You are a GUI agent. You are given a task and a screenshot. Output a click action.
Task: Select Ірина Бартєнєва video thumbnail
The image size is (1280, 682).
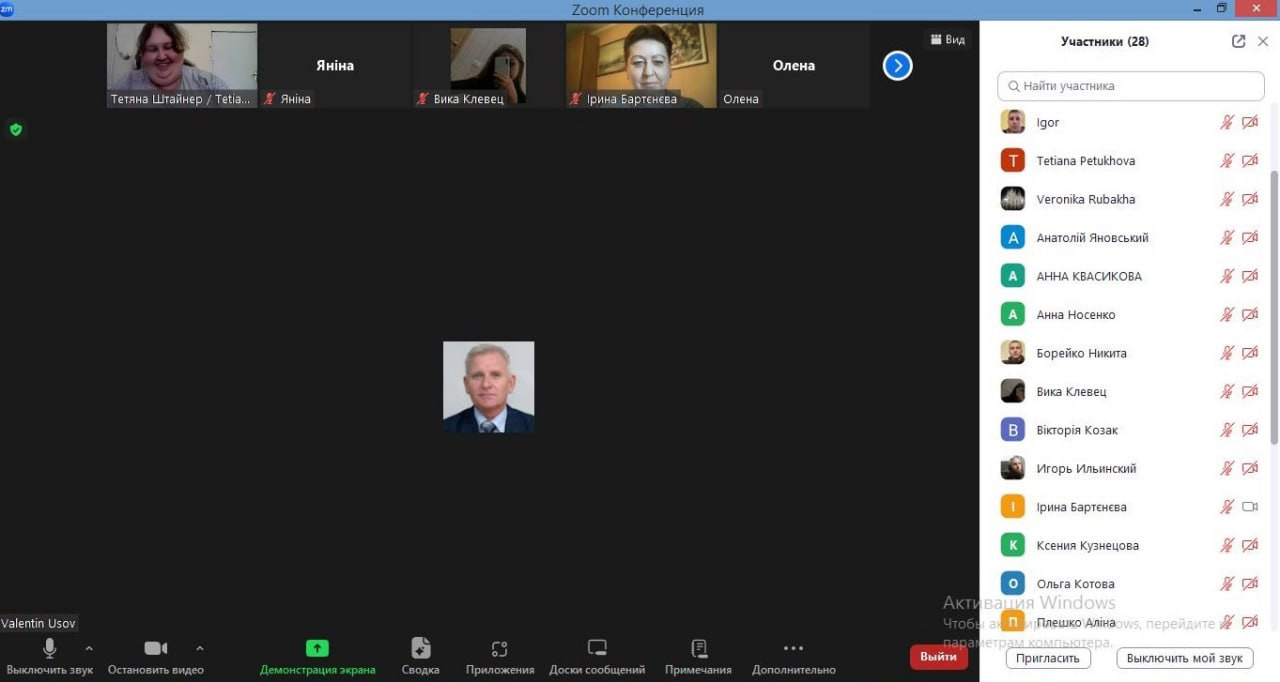point(641,65)
